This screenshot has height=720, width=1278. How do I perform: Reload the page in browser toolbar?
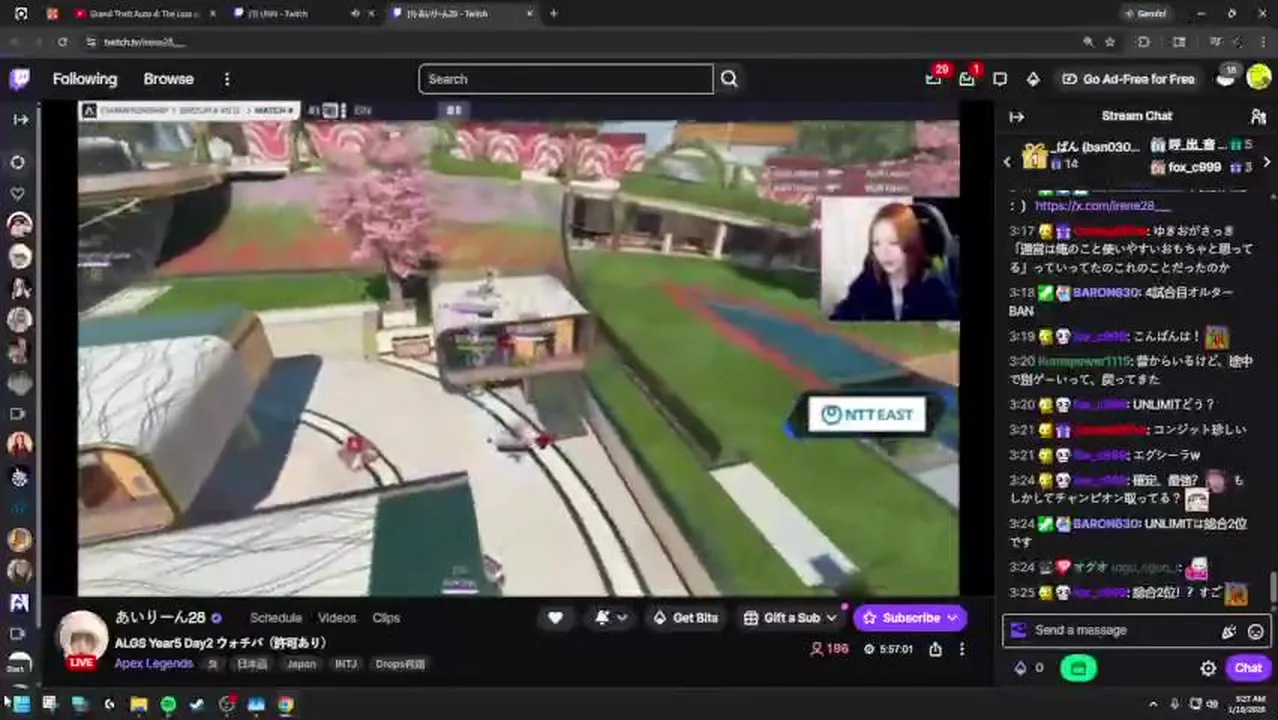pos(62,42)
